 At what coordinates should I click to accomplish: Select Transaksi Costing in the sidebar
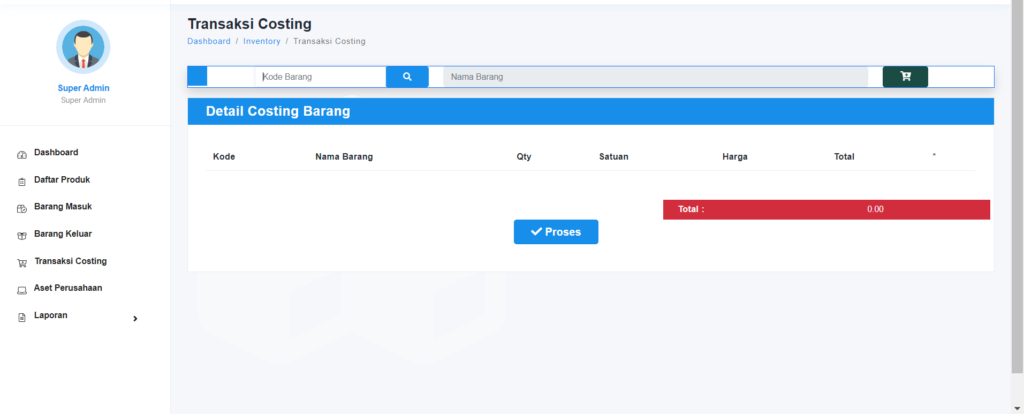point(71,261)
